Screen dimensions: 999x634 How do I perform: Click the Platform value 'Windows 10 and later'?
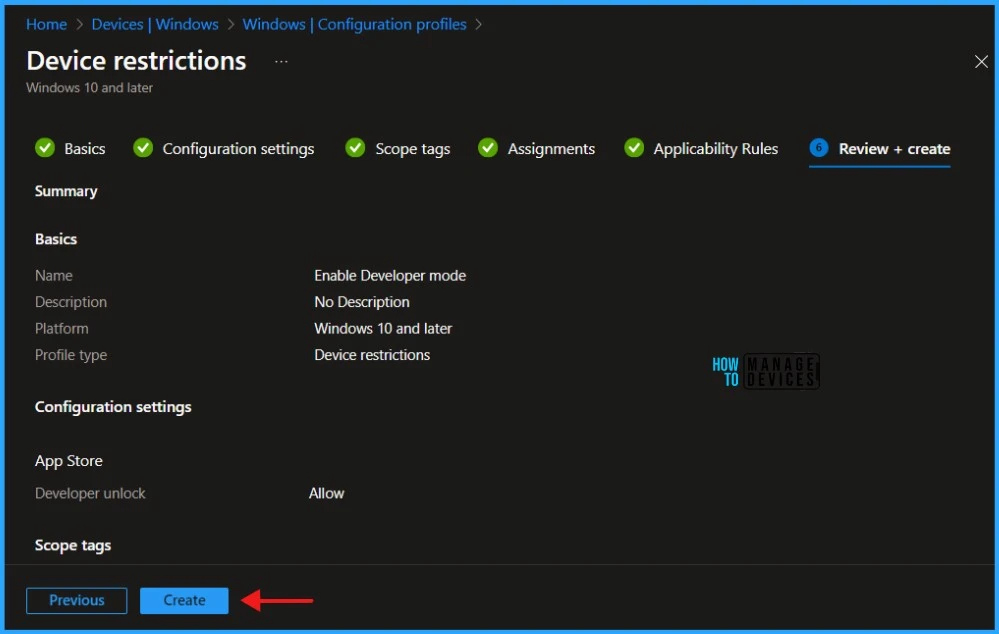tap(383, 329)
